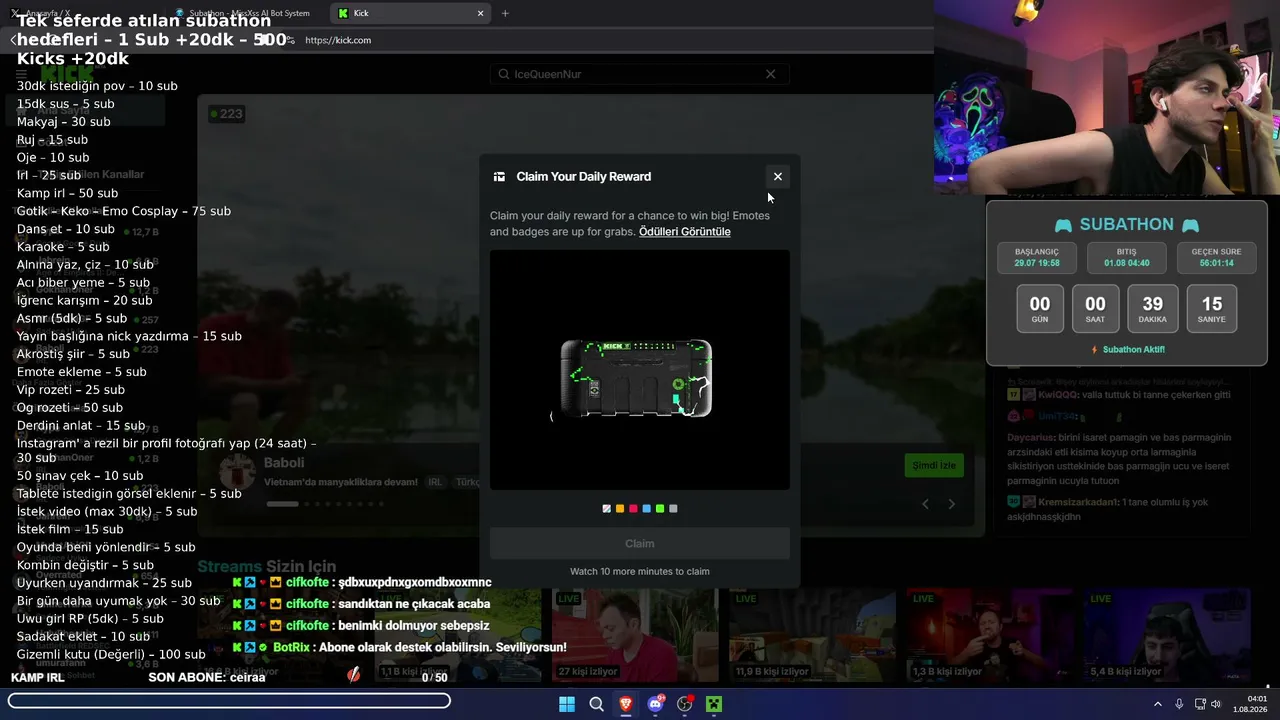Image resolution: width=1280 pixels, height=720 pixels.
Task: Click 'Watch 10 more minutes to claim' text
Action: pos(640,572)
